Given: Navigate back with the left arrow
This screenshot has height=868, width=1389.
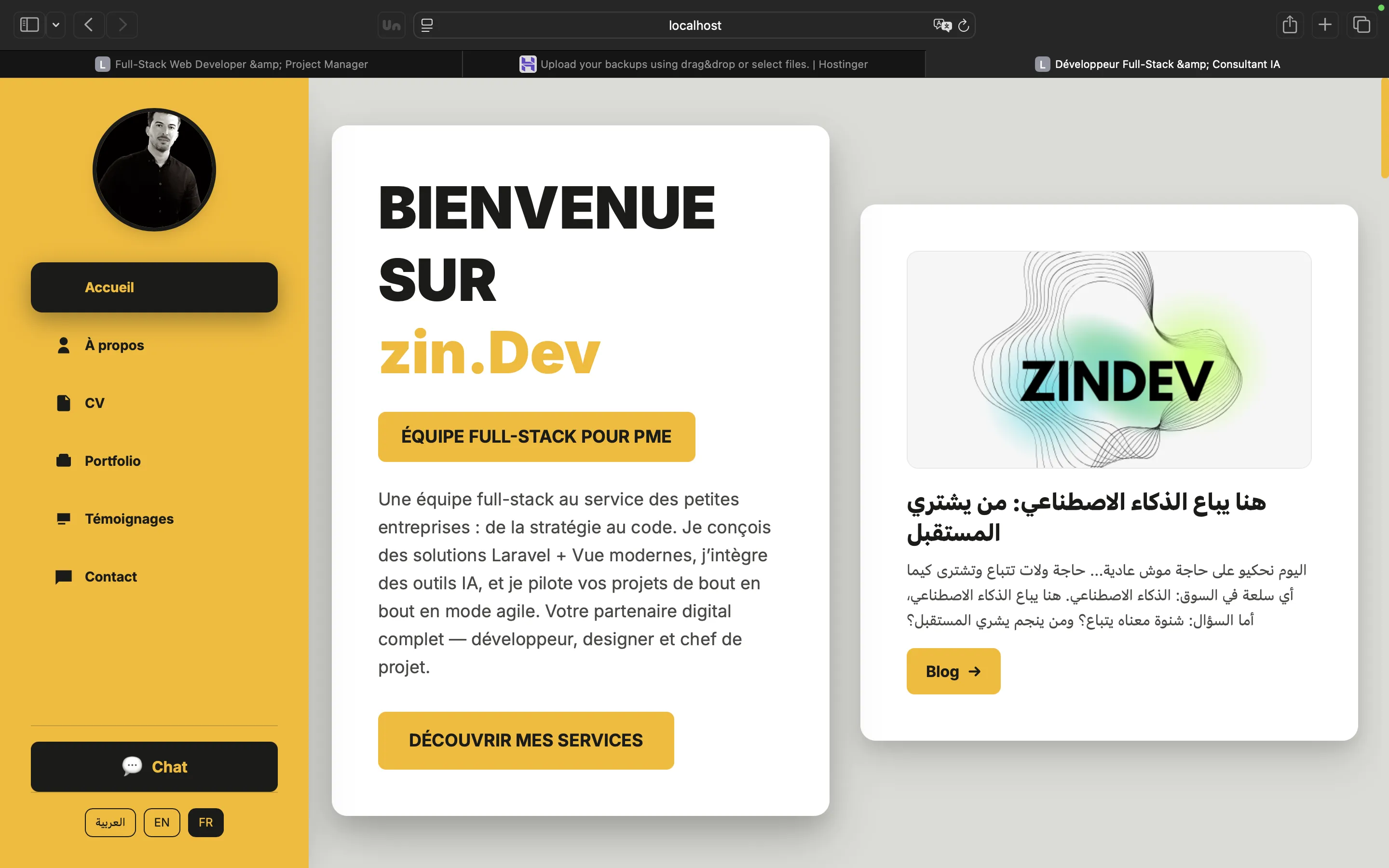Looking at the screenshot, I should [89, 25].
